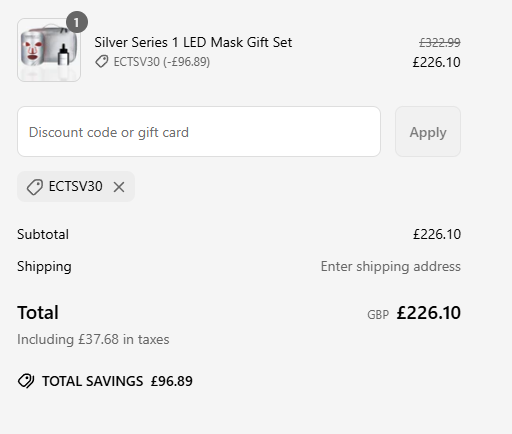Select the Silver Series 1 LED Mask title

click(193, 42)
